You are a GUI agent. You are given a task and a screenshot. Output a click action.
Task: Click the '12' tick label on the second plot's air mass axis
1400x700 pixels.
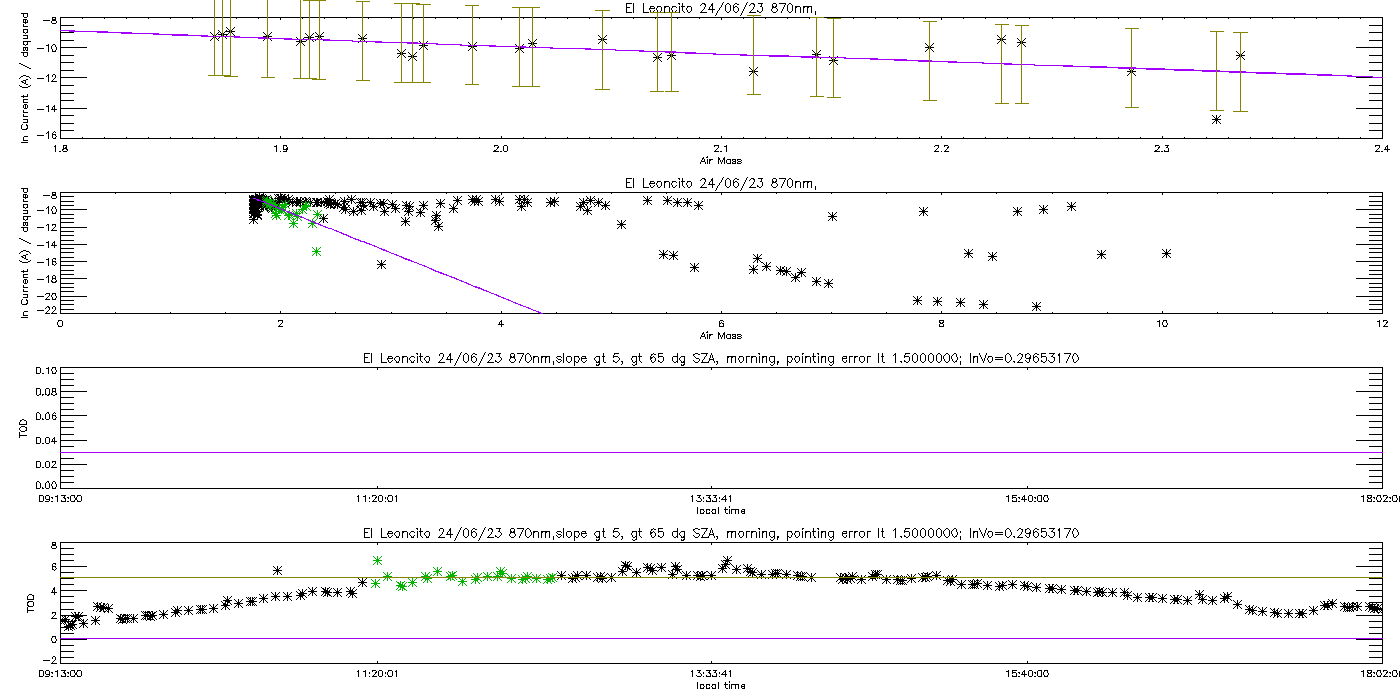click(x=1381, y=324)
